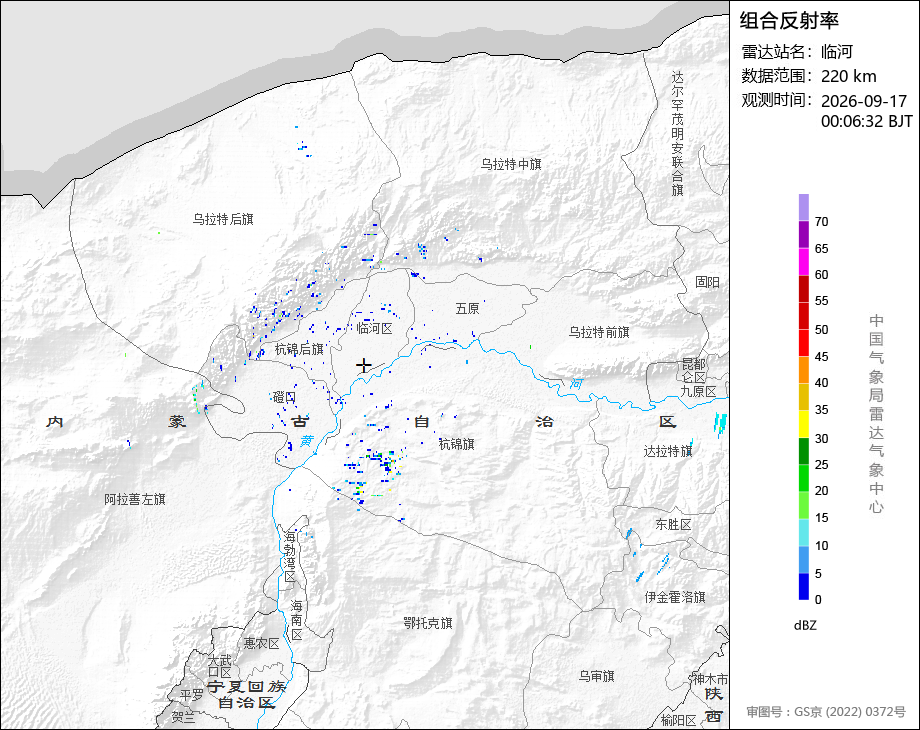Click the dBZ unit label below legend

pyautogui.click(x=805, y=626)
